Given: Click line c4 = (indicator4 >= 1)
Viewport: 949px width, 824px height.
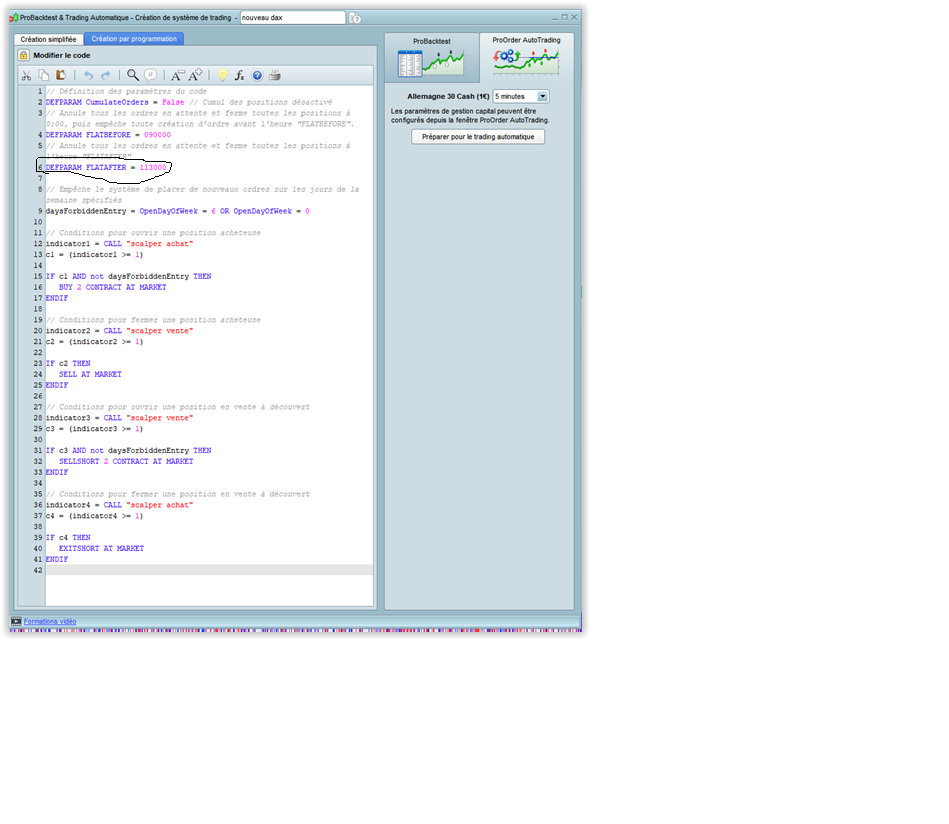Looking at the screenshot, I should click(x=94, y=516).
